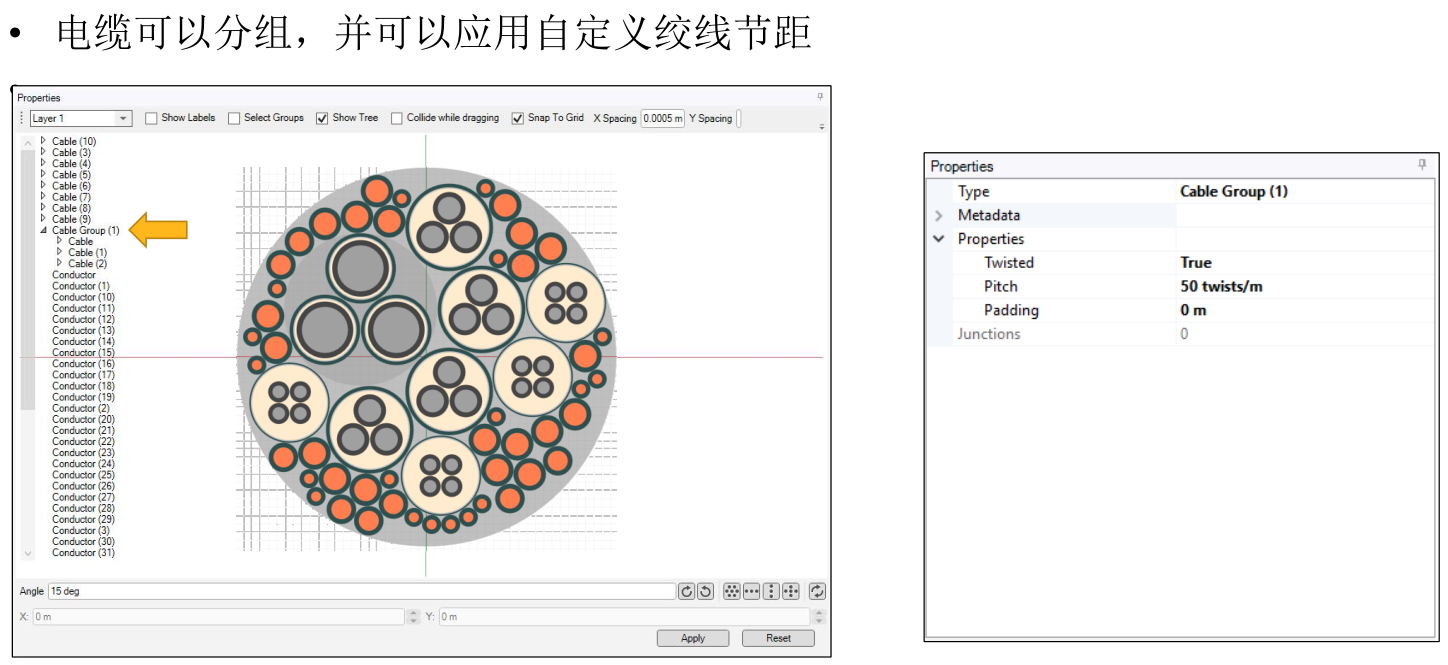Select Cable Group (1) in tree
This screenshot has height=665, width=1448.
86,230
